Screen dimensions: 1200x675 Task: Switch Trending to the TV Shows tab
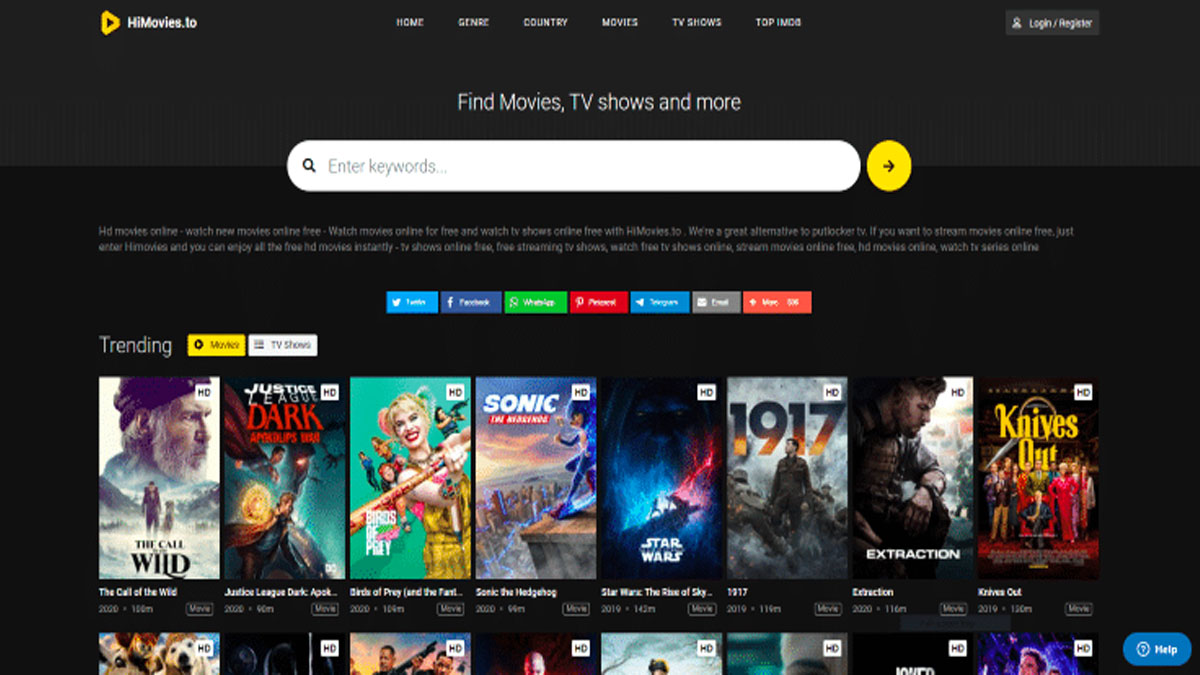(283, 345)
